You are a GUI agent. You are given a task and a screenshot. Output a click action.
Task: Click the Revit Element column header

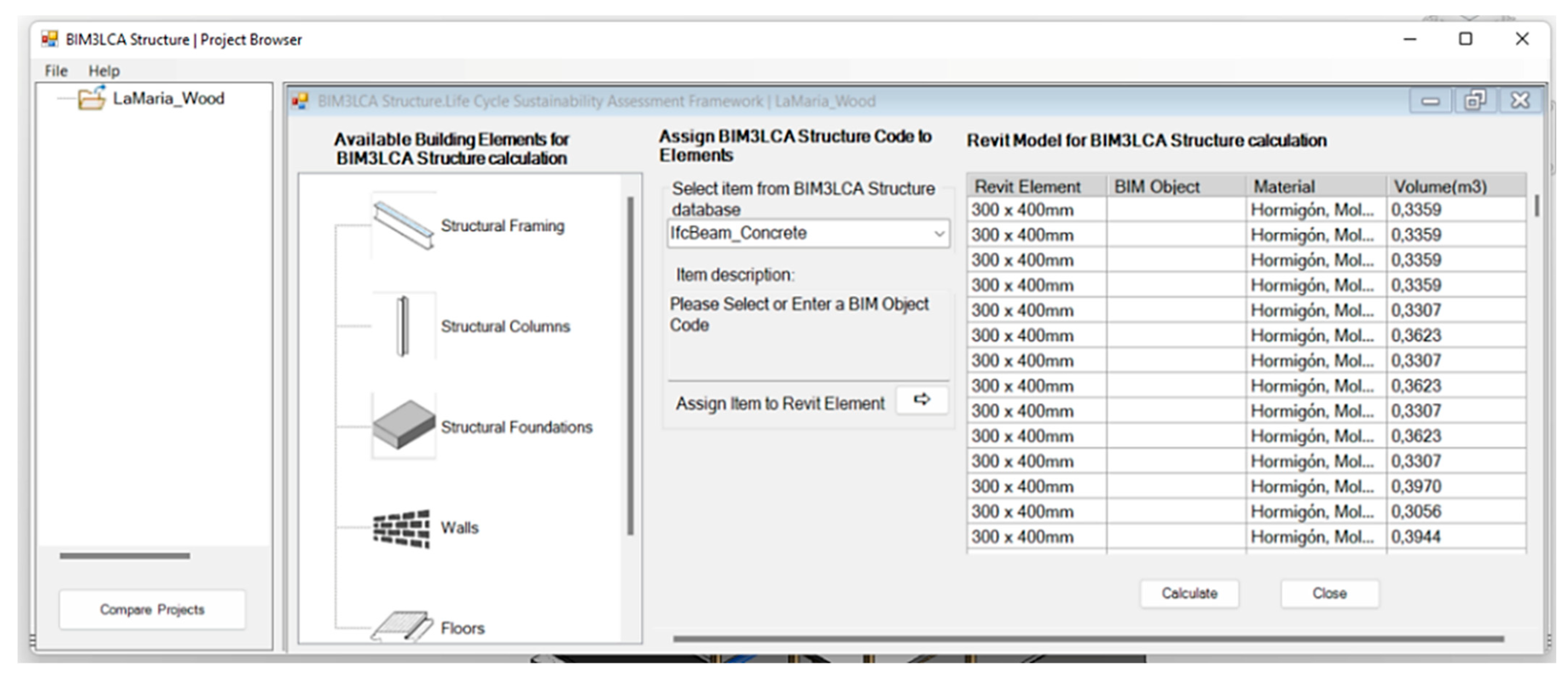(1027, 187)
